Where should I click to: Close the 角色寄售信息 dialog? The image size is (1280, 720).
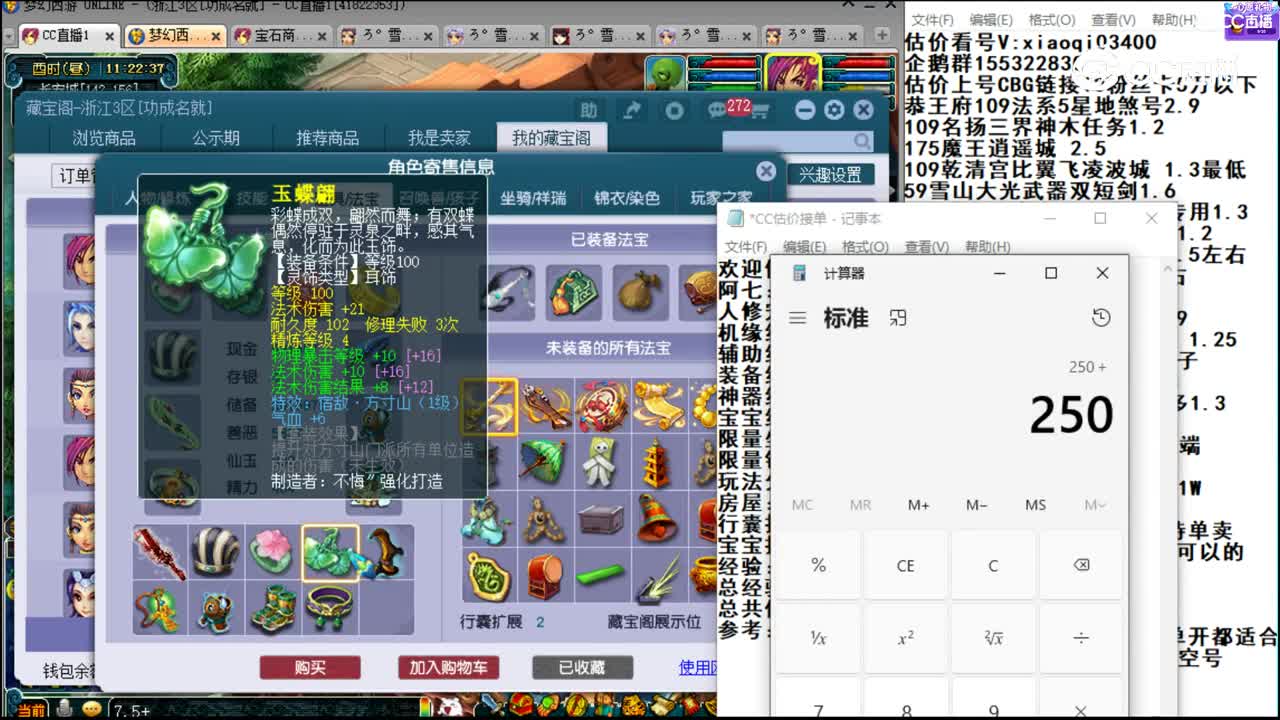(x=766, y=171)
